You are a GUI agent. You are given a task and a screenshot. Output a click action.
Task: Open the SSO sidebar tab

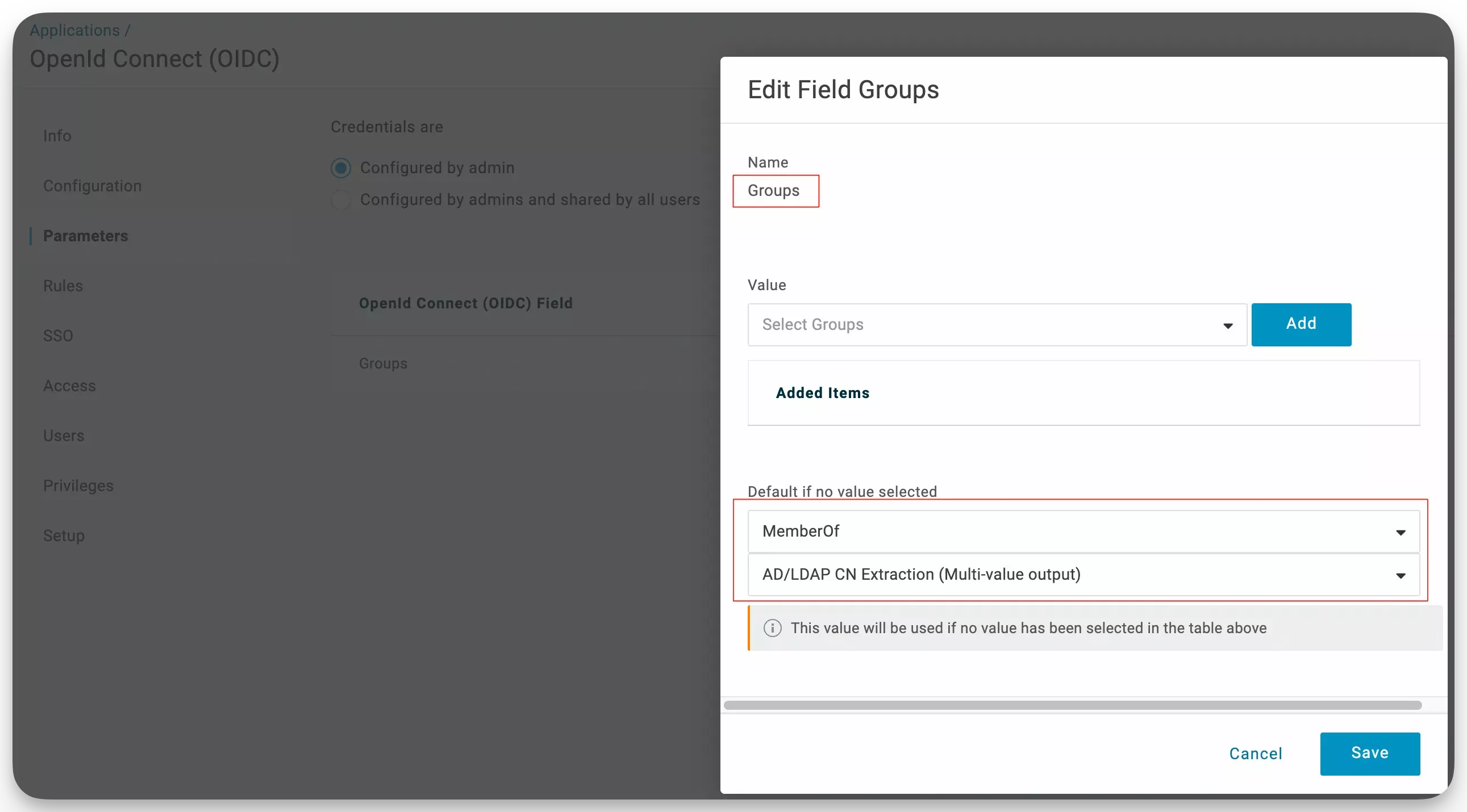pos(58,336)
